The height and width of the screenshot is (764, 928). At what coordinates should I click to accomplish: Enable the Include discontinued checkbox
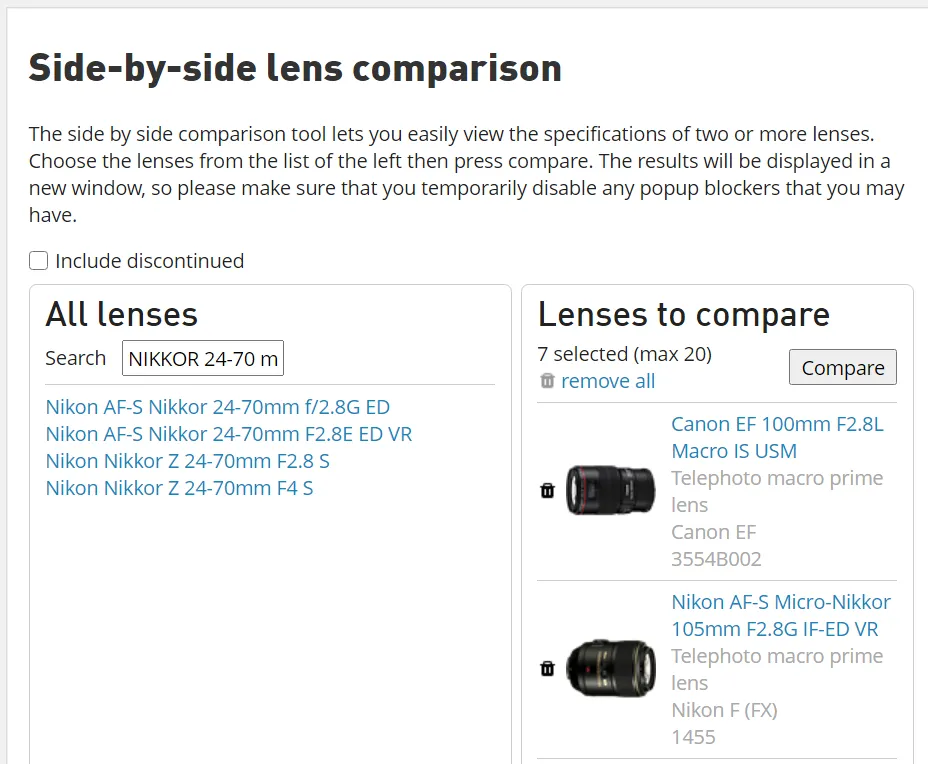(38, 260)
